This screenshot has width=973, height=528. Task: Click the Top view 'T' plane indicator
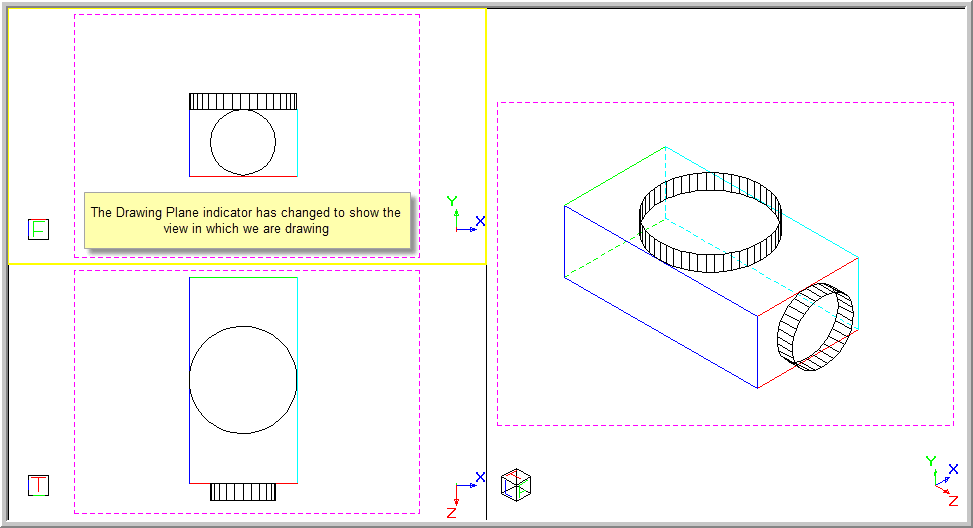(x=38, y=485)
